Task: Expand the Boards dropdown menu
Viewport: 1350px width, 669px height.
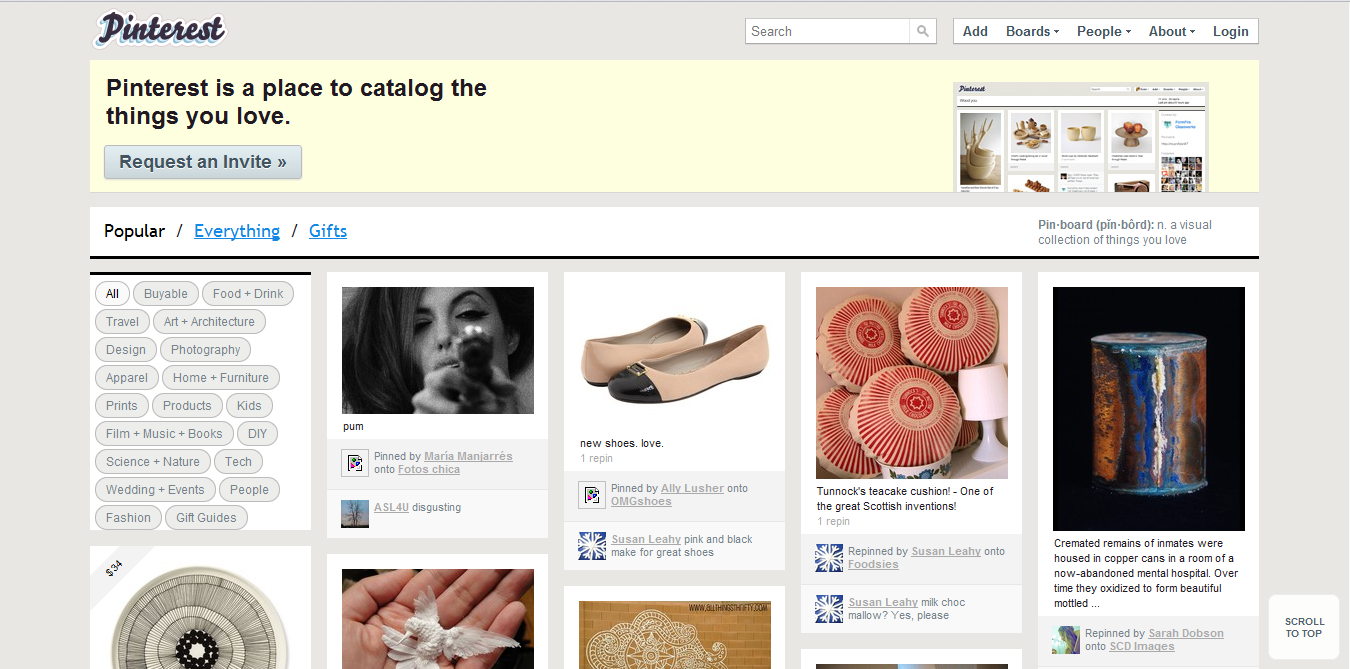Action: 1032,31
